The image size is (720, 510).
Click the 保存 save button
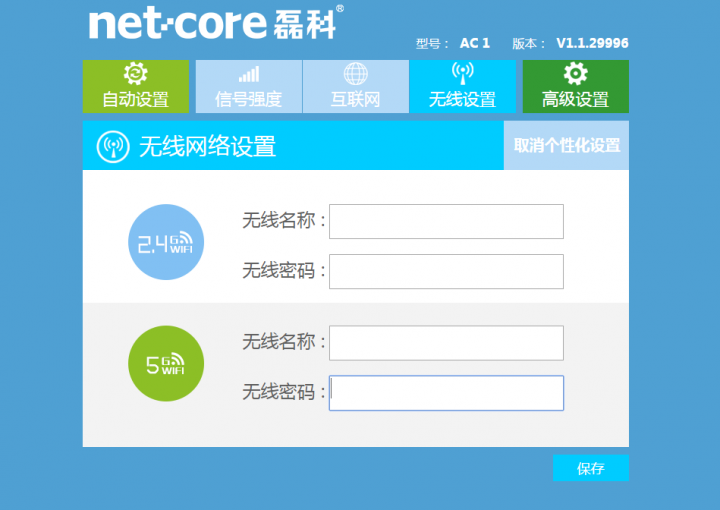591,468
